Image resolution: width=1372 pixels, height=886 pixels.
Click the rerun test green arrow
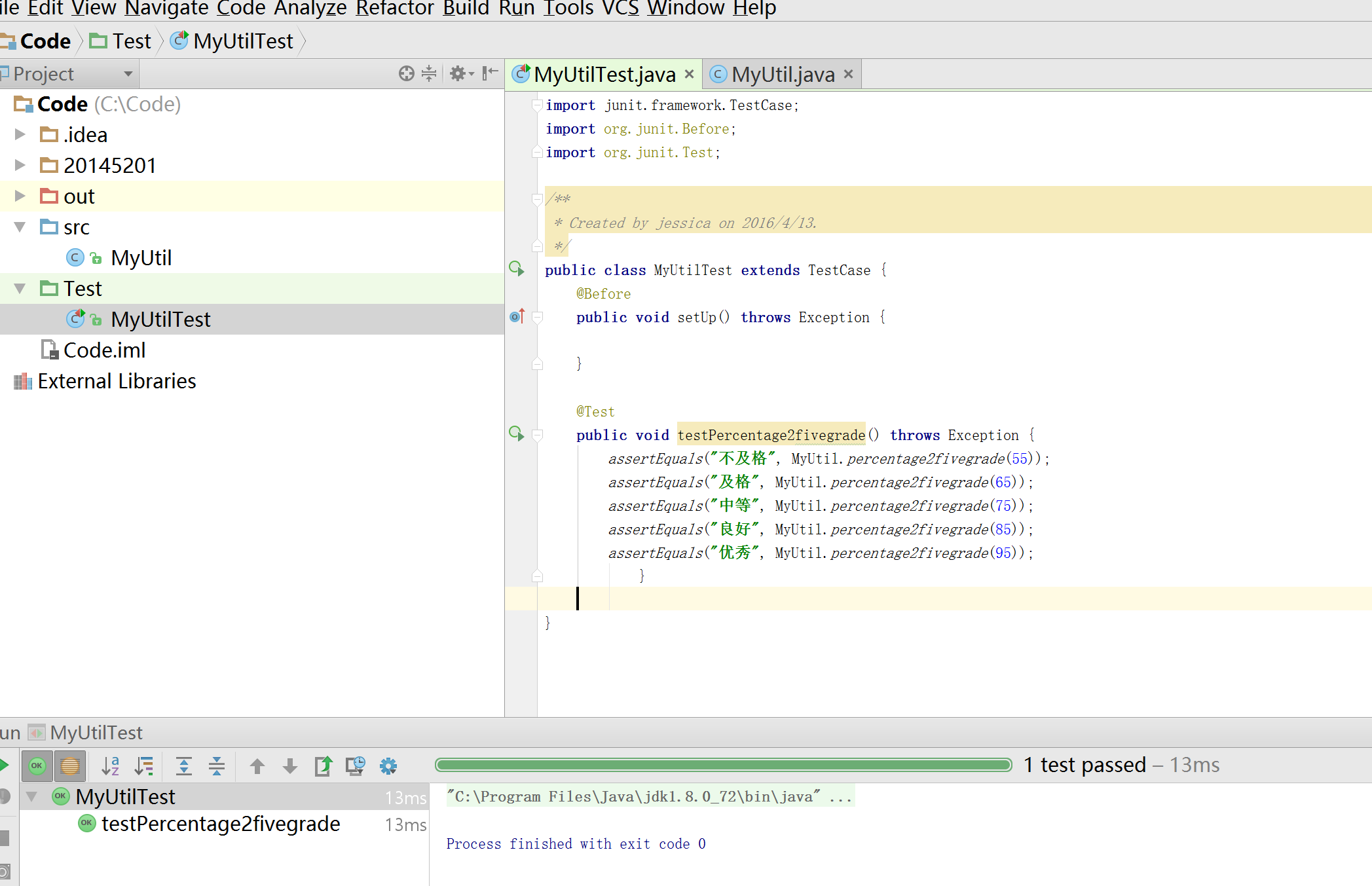coord(4,765)
